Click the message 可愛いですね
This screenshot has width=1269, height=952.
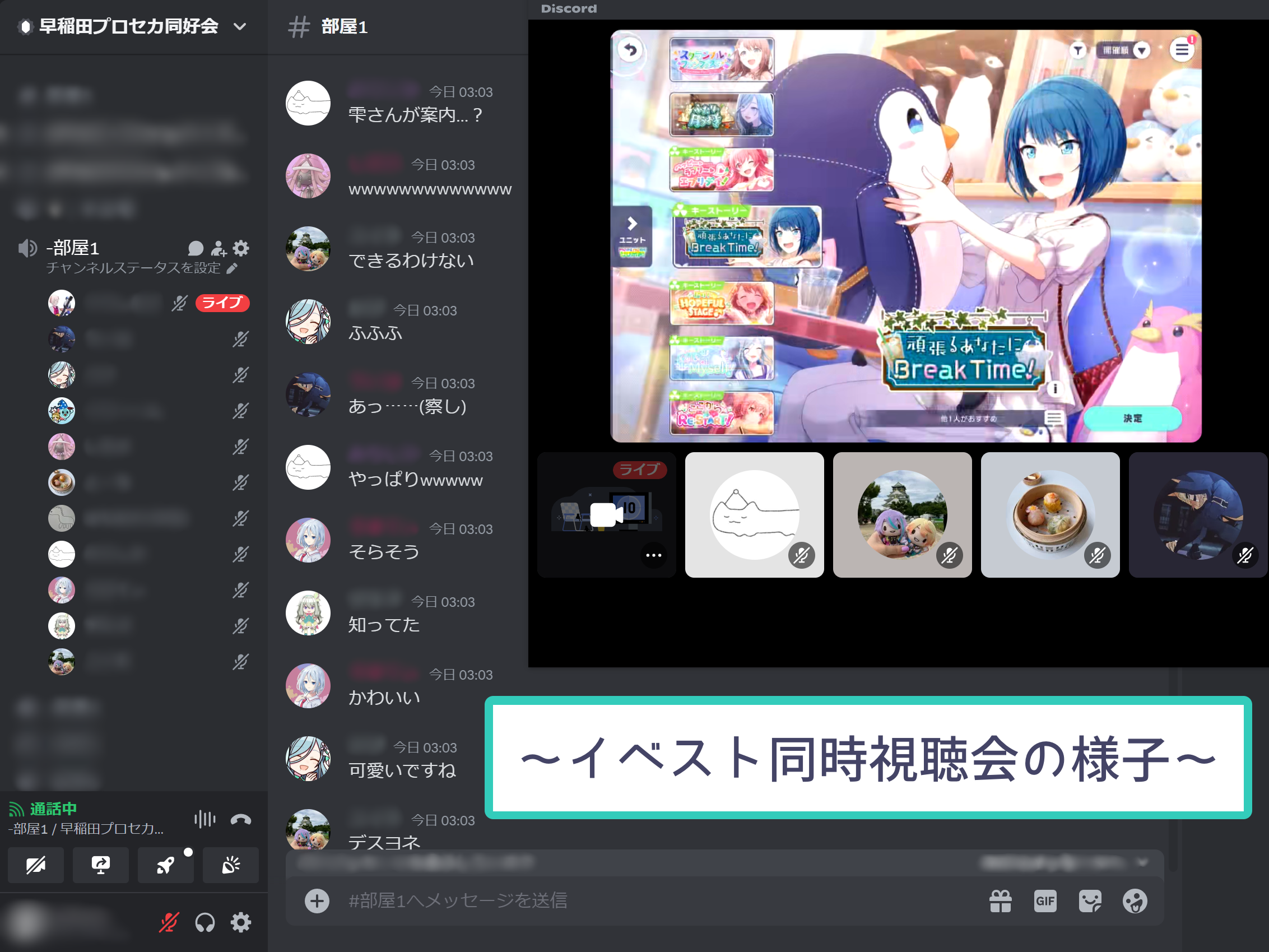pyautogui.click(x=402, y=770)
